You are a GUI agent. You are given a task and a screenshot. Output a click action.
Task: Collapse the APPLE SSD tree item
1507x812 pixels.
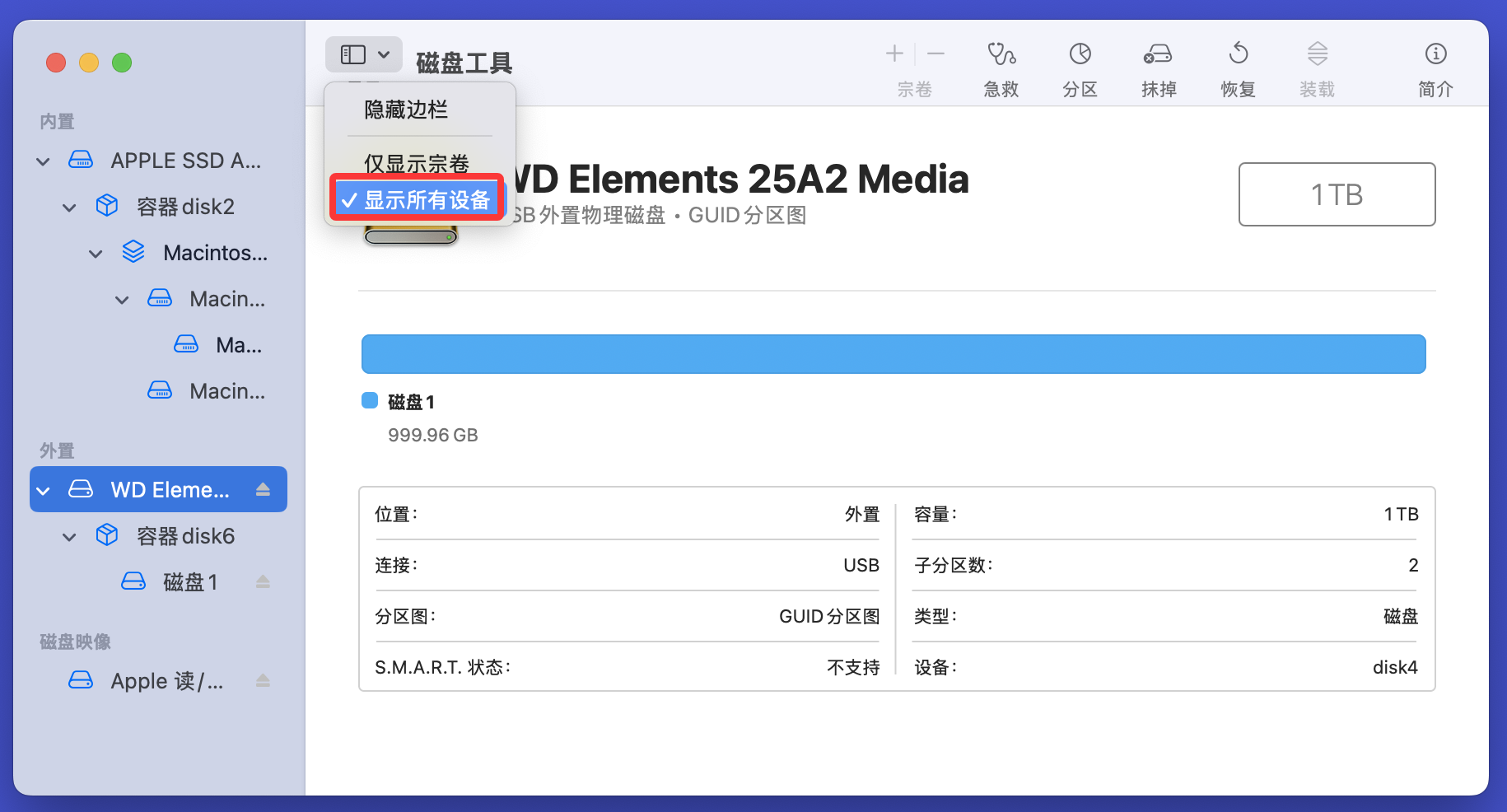(43, 161)
